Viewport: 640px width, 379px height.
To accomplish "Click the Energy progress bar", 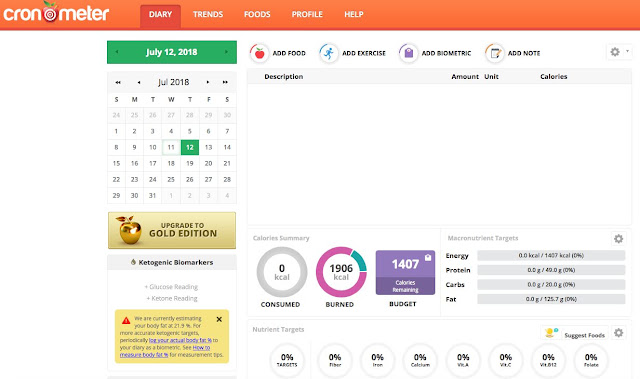I will [x=551, y=255].
